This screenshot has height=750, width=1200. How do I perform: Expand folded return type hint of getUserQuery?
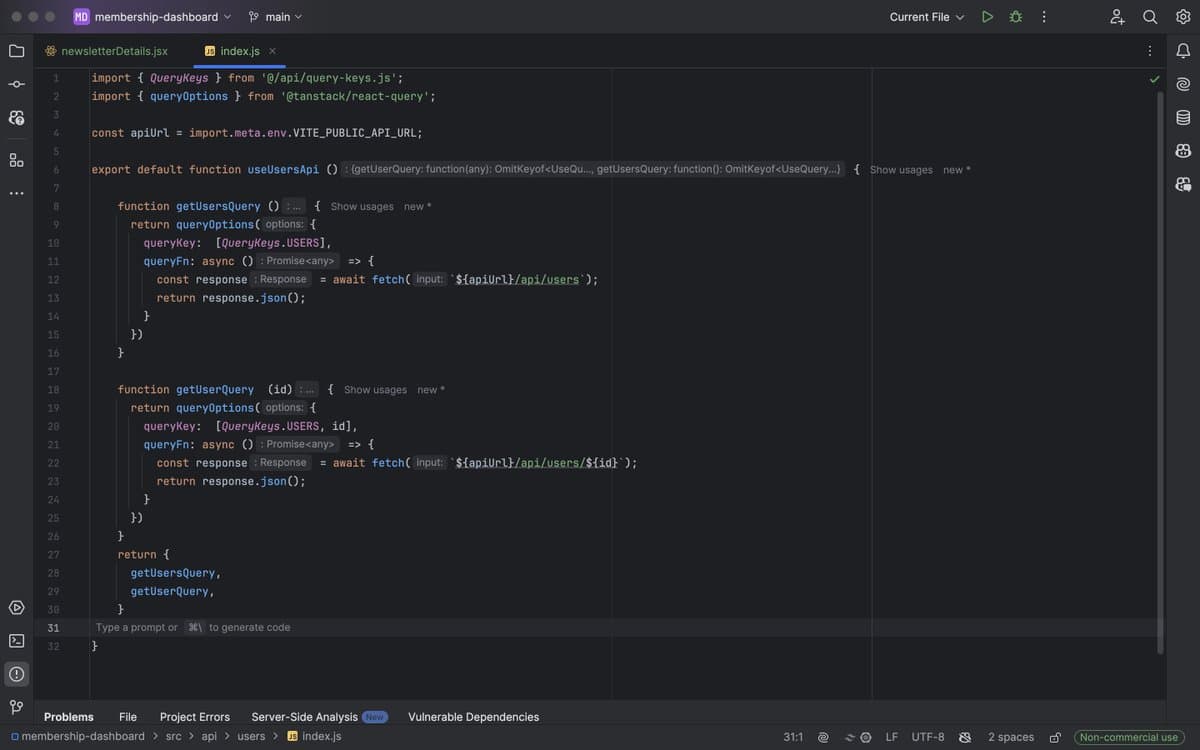point(307,389)
